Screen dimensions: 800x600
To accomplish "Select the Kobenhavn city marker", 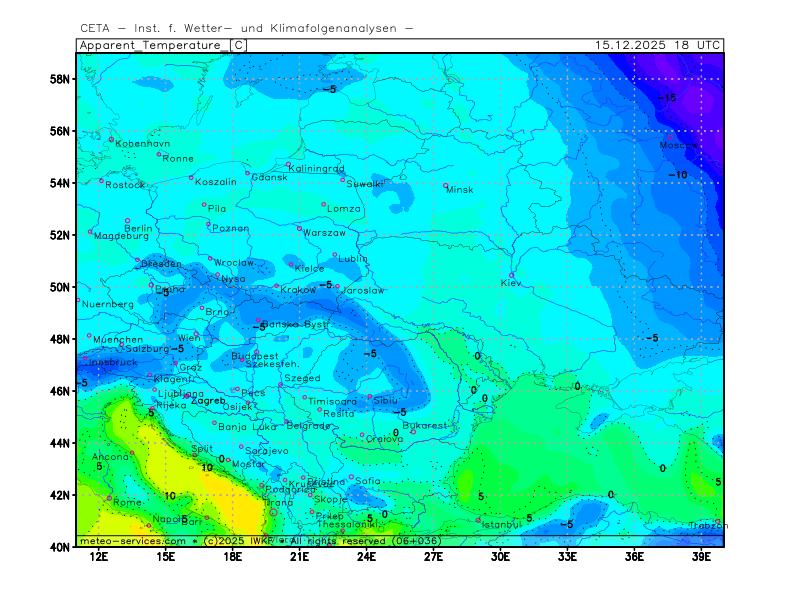I will (x=111, y=140).
